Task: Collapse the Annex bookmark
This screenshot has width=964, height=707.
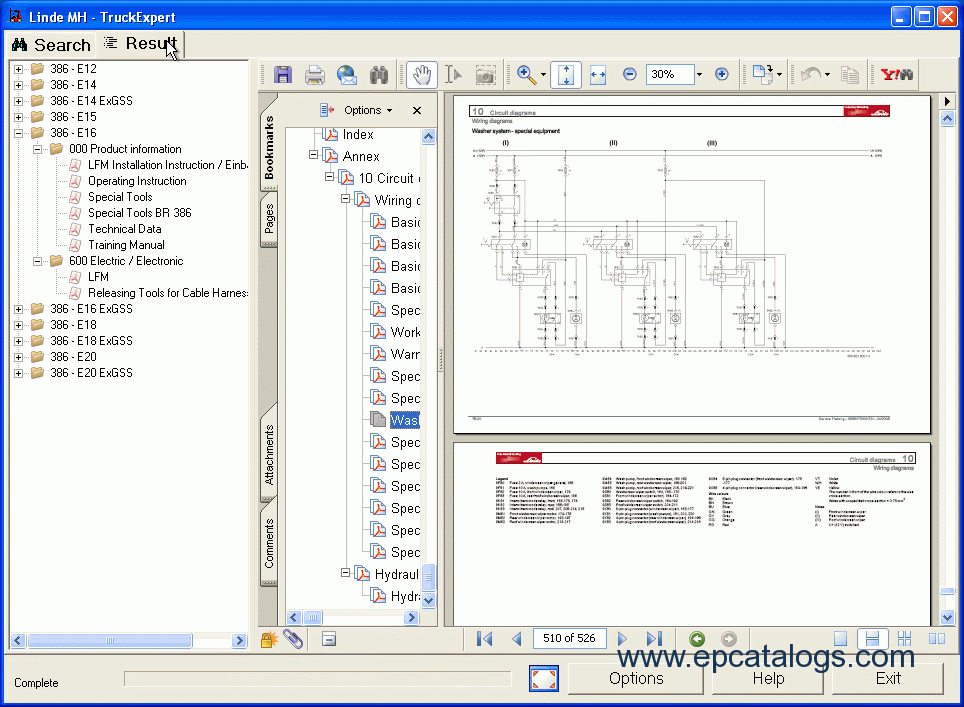Action: pyautogui.click(x=314, y=155)
